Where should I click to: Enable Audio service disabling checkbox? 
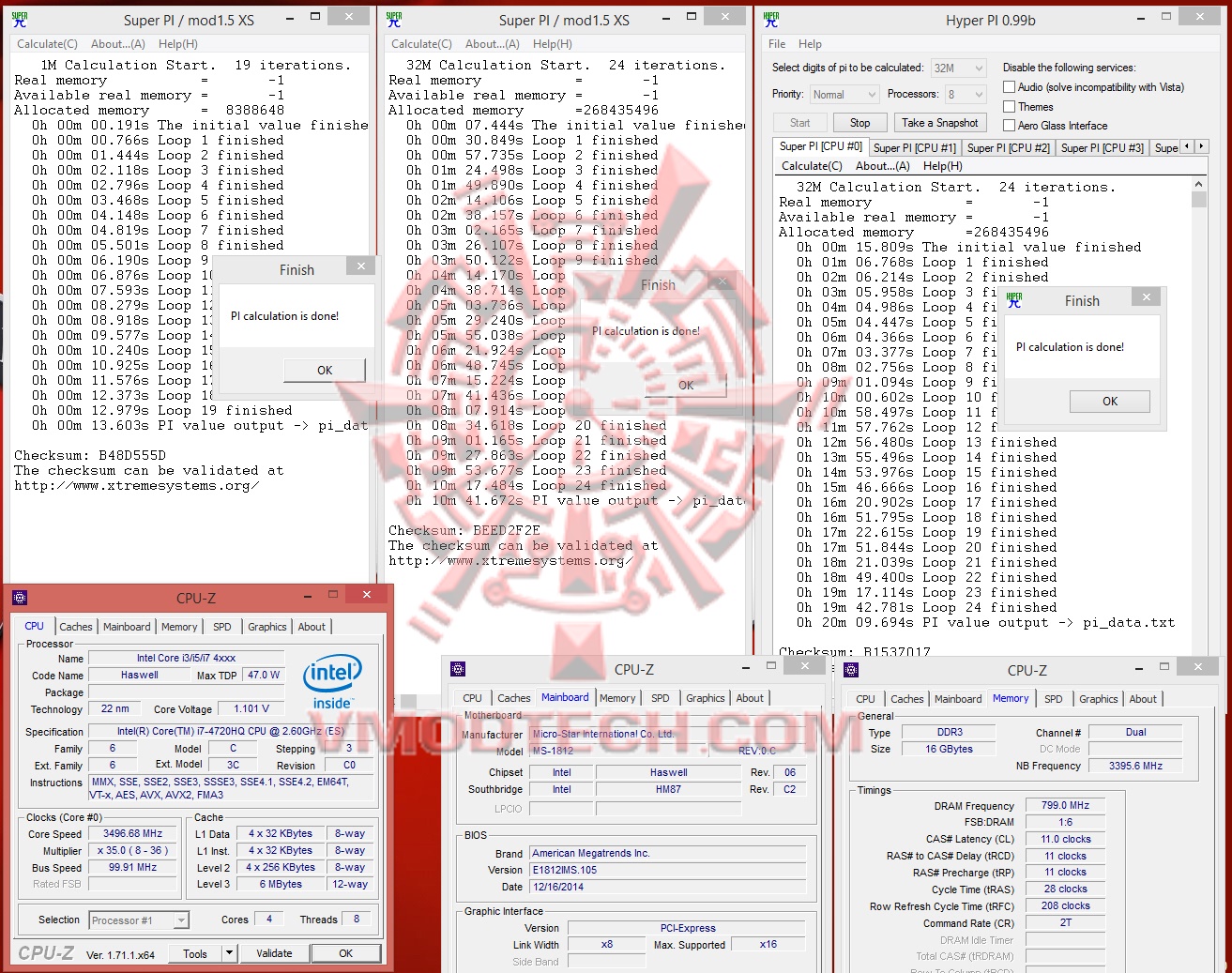click(1010, 87)
